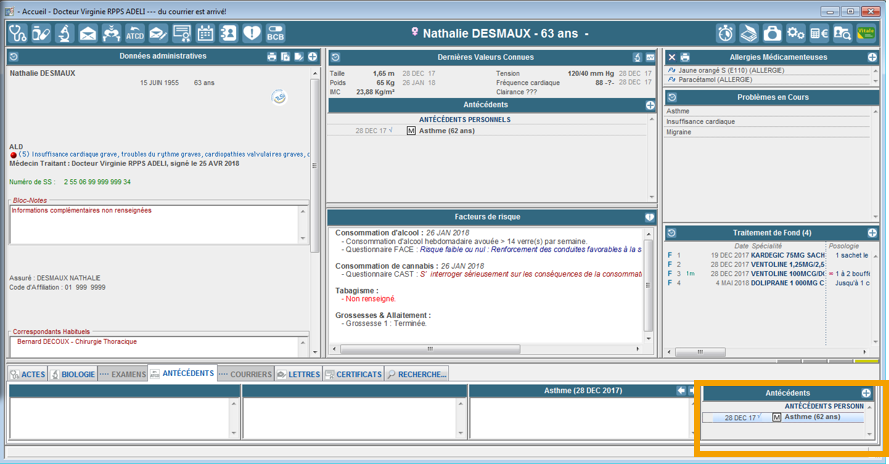889x464 pixels.
Task: Switch to the BIOLOGIE tab
Action: pos(73,375)
